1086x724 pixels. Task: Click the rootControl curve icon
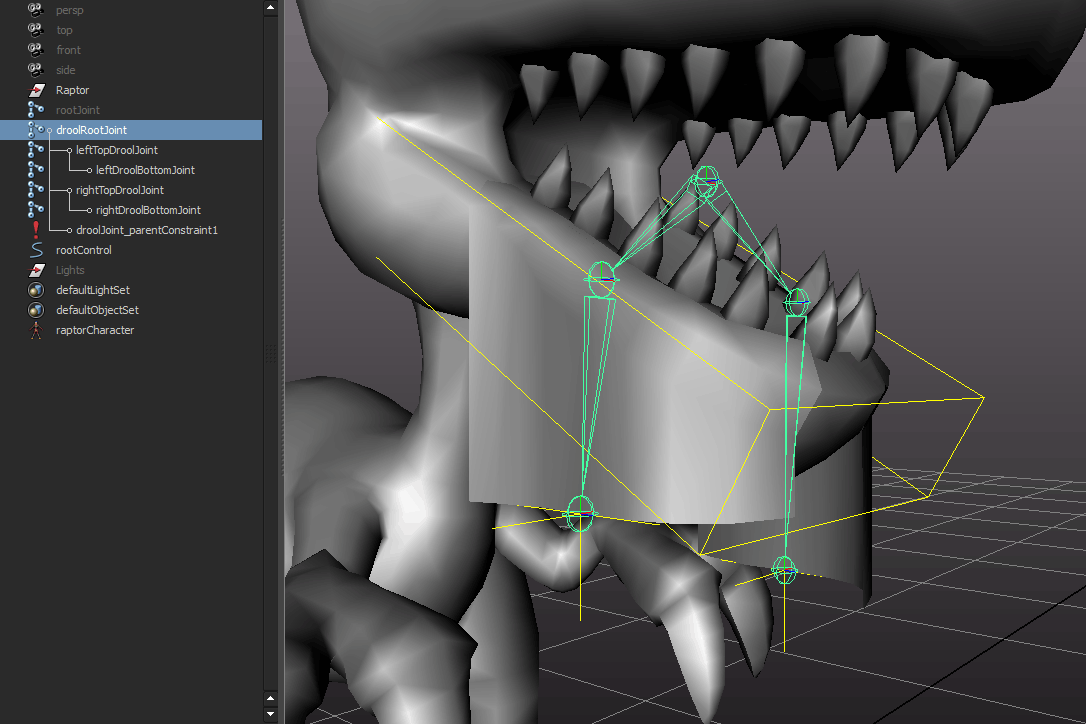click(36, 250)
